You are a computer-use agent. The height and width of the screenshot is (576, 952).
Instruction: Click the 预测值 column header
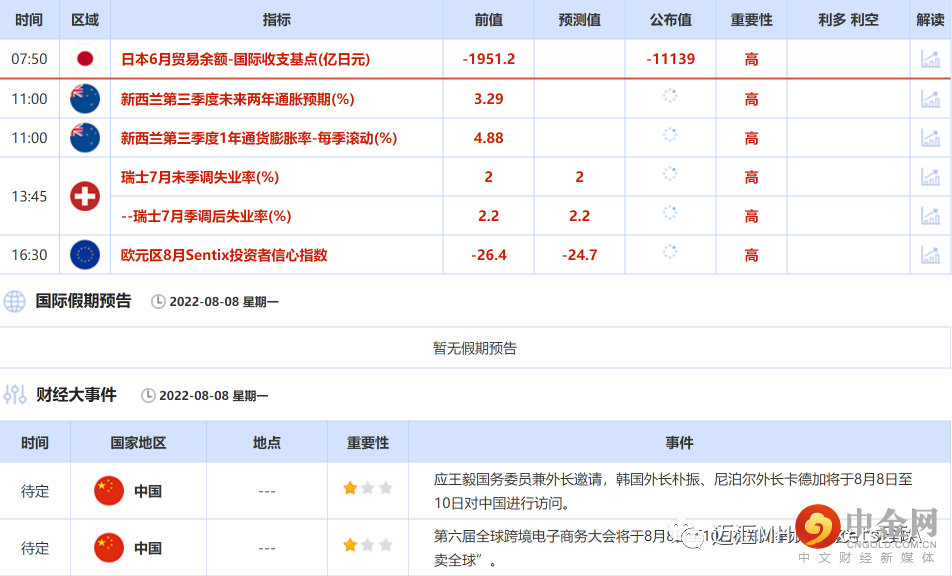579,20
